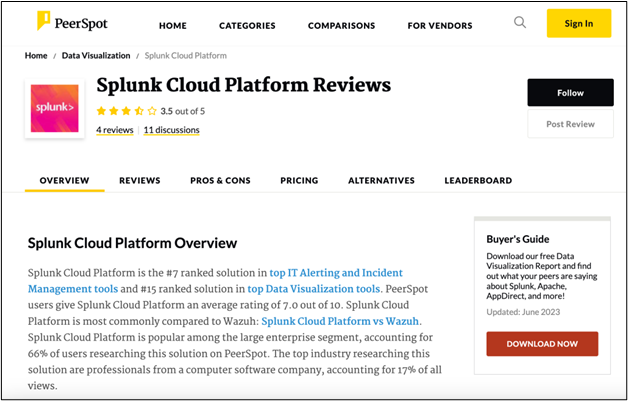The height and width of the screenshot is (401, 628).
Task: Open the Comparisons menu
Action: click(x=341, y=26)
